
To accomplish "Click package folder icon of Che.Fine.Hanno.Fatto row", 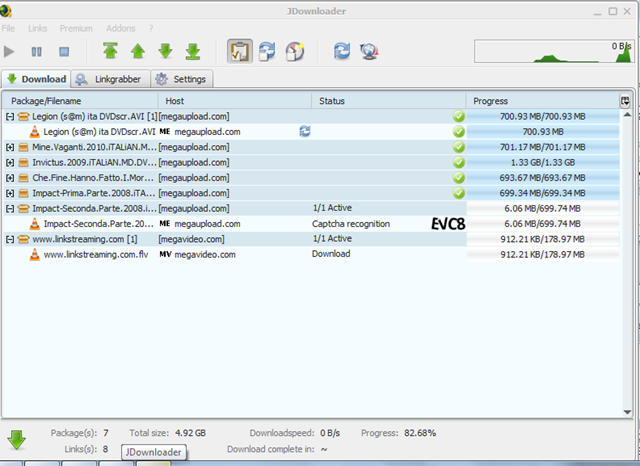I will pos(24,178).
